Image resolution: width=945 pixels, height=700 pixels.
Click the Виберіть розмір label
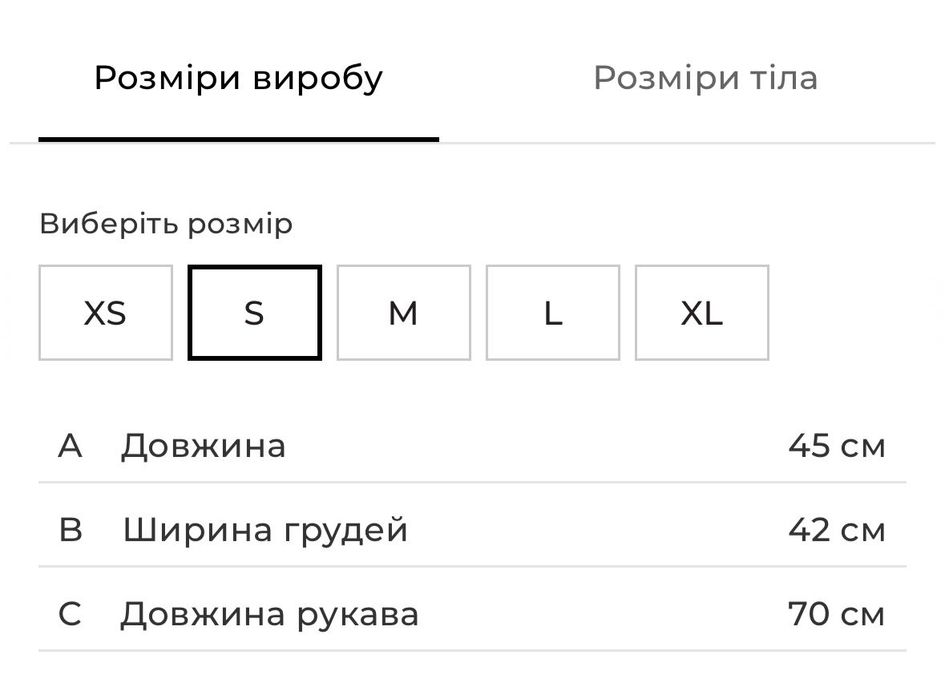166,224
